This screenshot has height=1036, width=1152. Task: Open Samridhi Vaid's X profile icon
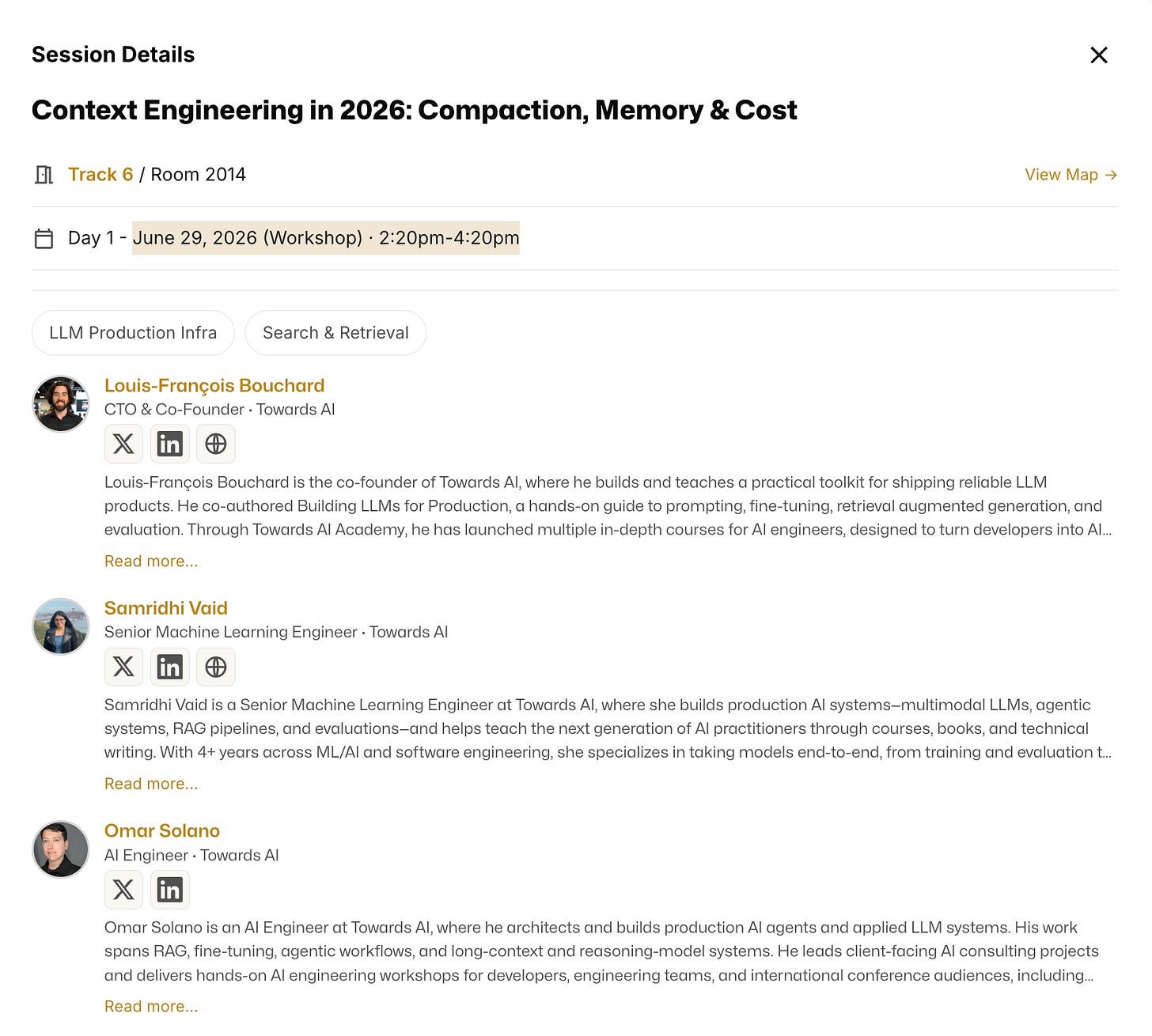coord(123,667)
